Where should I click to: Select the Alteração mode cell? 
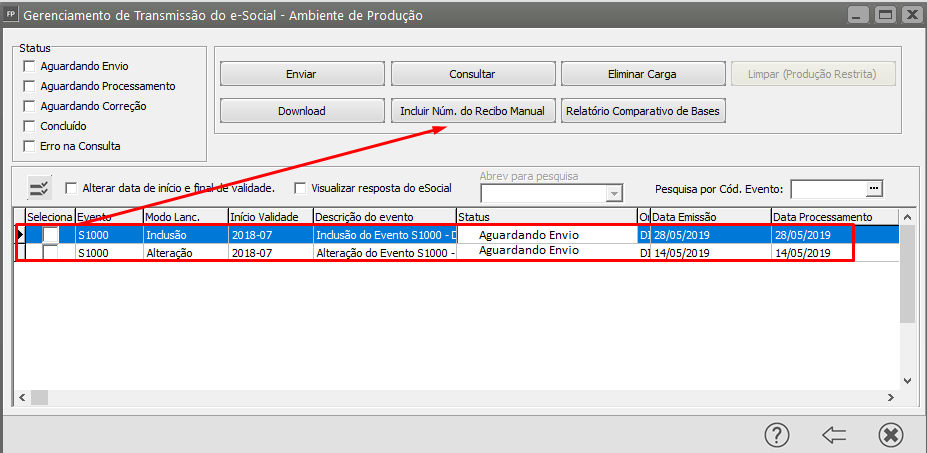tap(186, 253)
